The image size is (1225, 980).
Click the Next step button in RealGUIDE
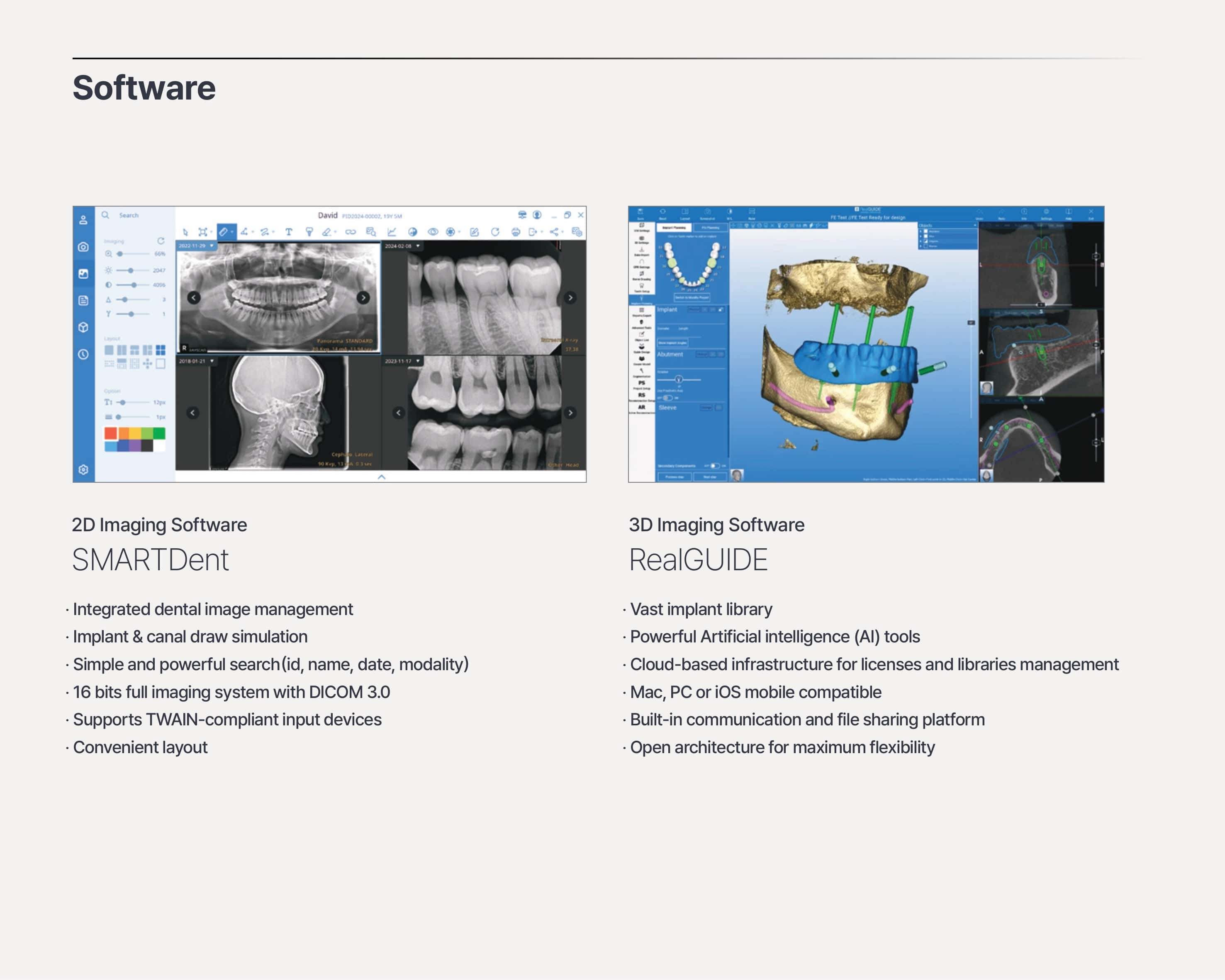pyautogui.click(x=710, y=477)
